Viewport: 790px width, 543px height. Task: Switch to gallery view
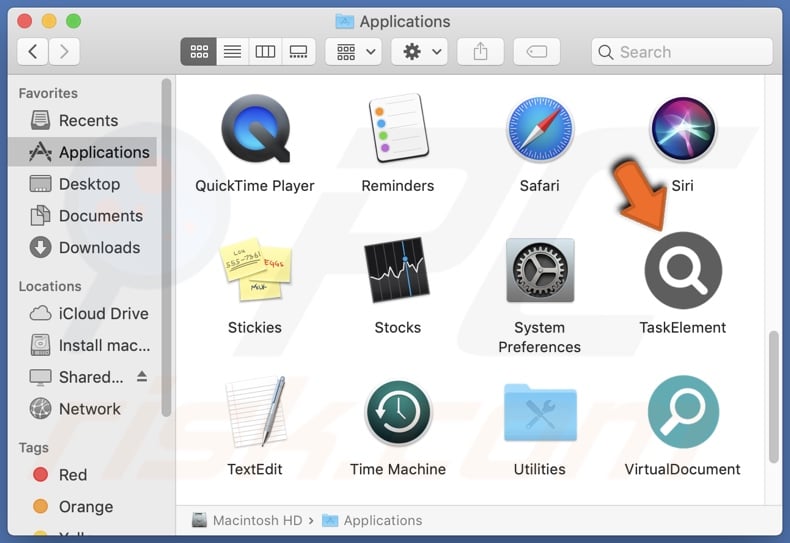(298, 51)
